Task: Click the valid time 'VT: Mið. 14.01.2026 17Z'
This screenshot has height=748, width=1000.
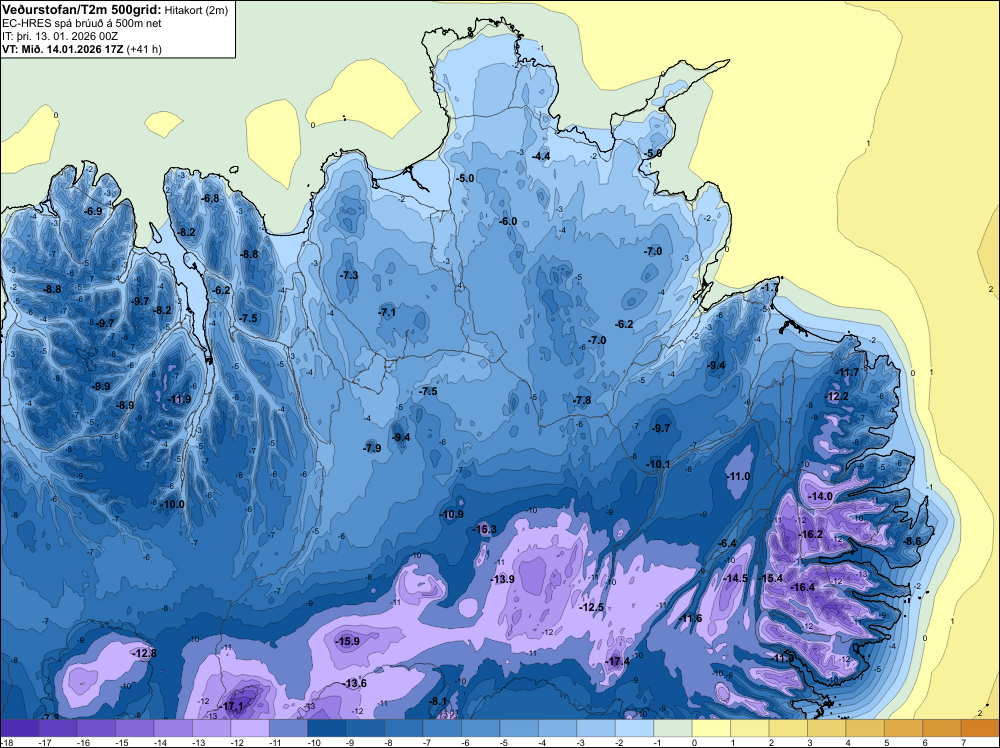Action: point(63,49)
